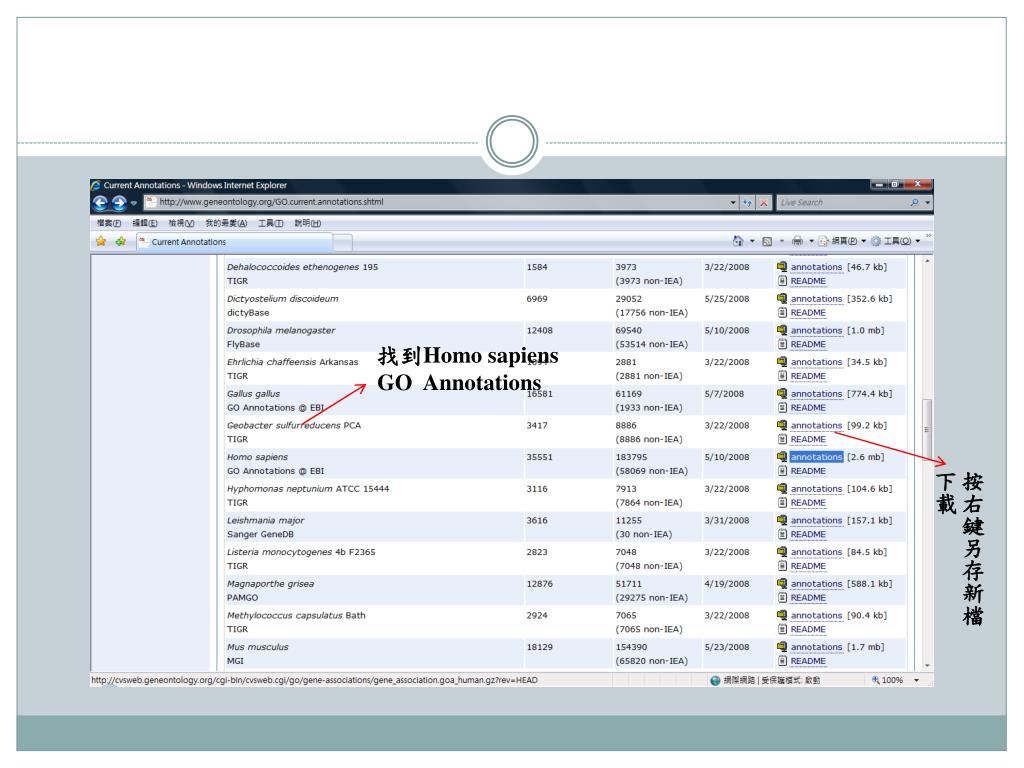Open README link for Homo sapiens
The height and width of the screenshot is (768, 1024).
(x=808, y=471)
